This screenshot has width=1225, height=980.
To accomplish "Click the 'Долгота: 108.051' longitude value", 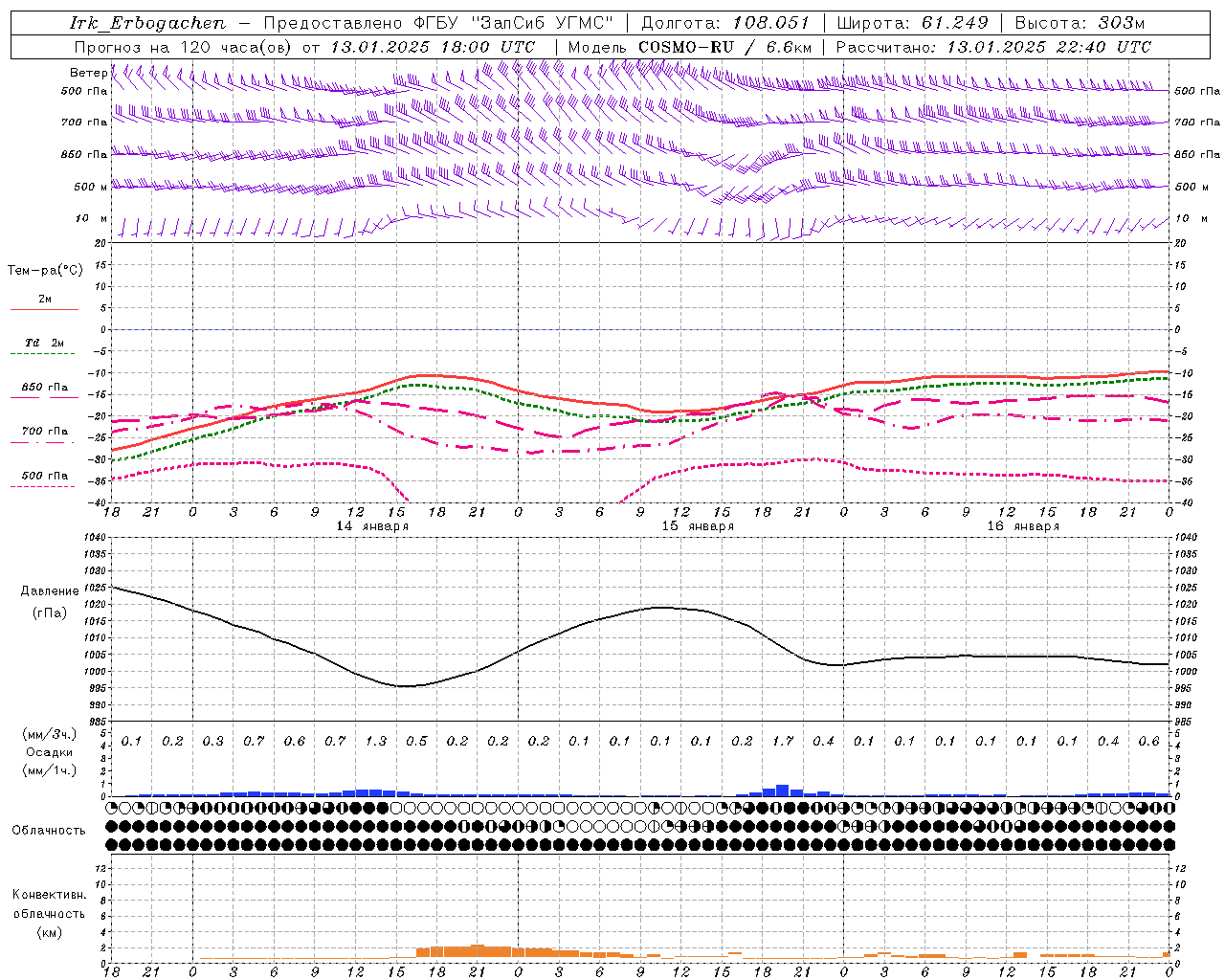I will click(x=724, y=23).
